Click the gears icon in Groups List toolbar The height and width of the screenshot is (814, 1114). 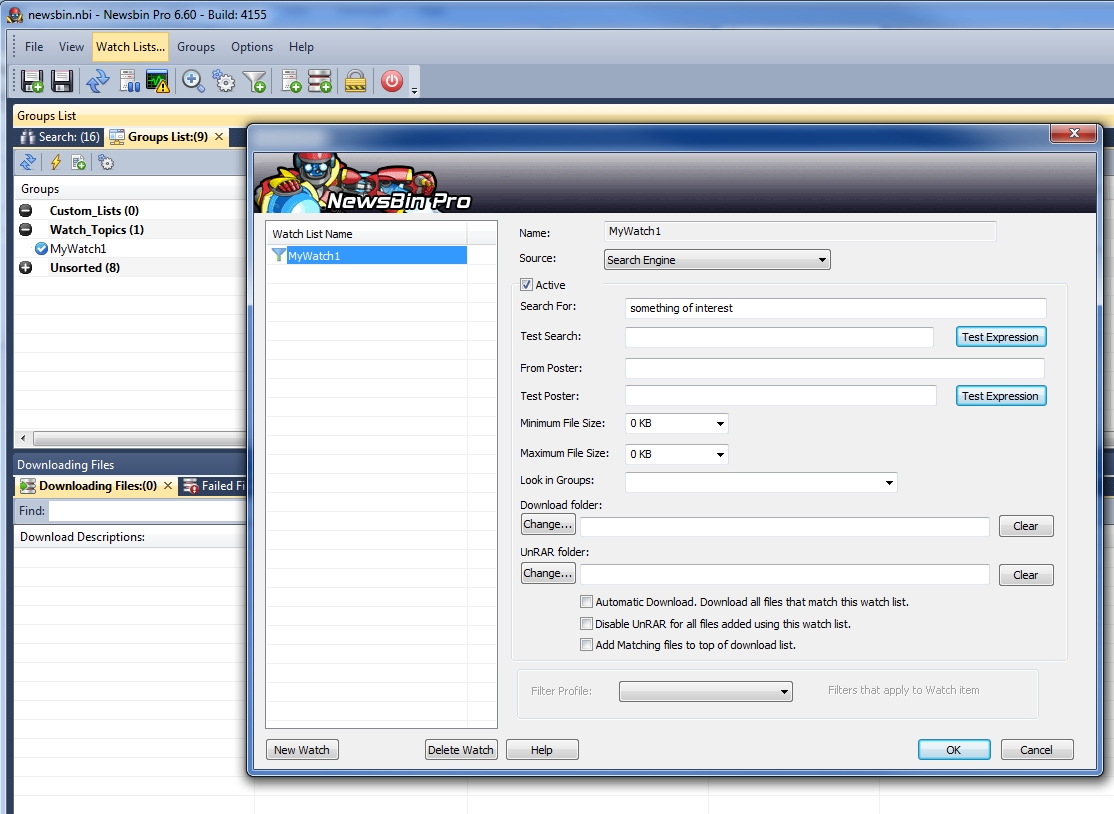click(106, 163)
